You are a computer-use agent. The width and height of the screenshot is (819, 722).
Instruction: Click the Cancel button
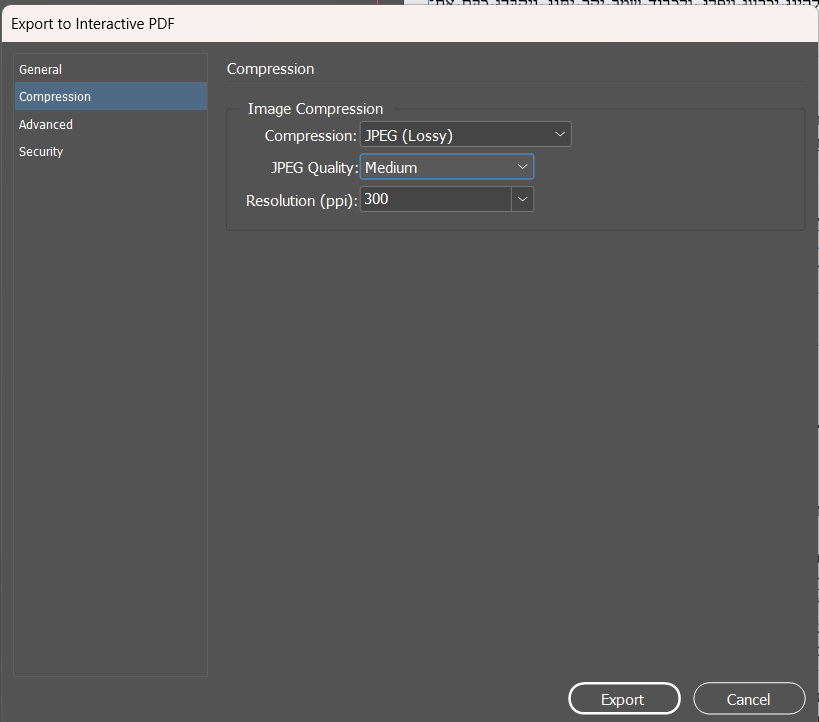pos(749,698)
